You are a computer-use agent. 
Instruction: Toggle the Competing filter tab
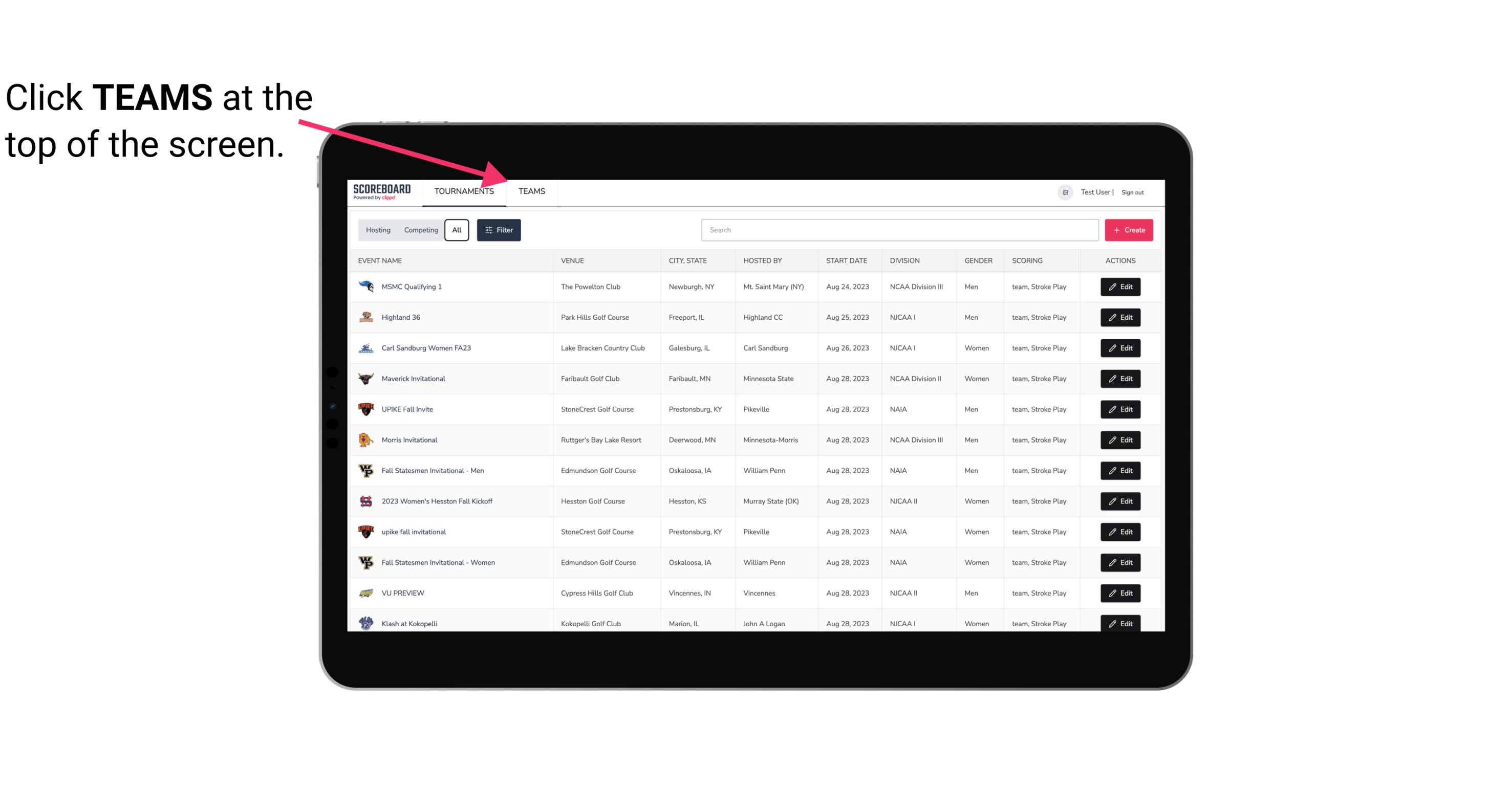click(x=420, y=230)
